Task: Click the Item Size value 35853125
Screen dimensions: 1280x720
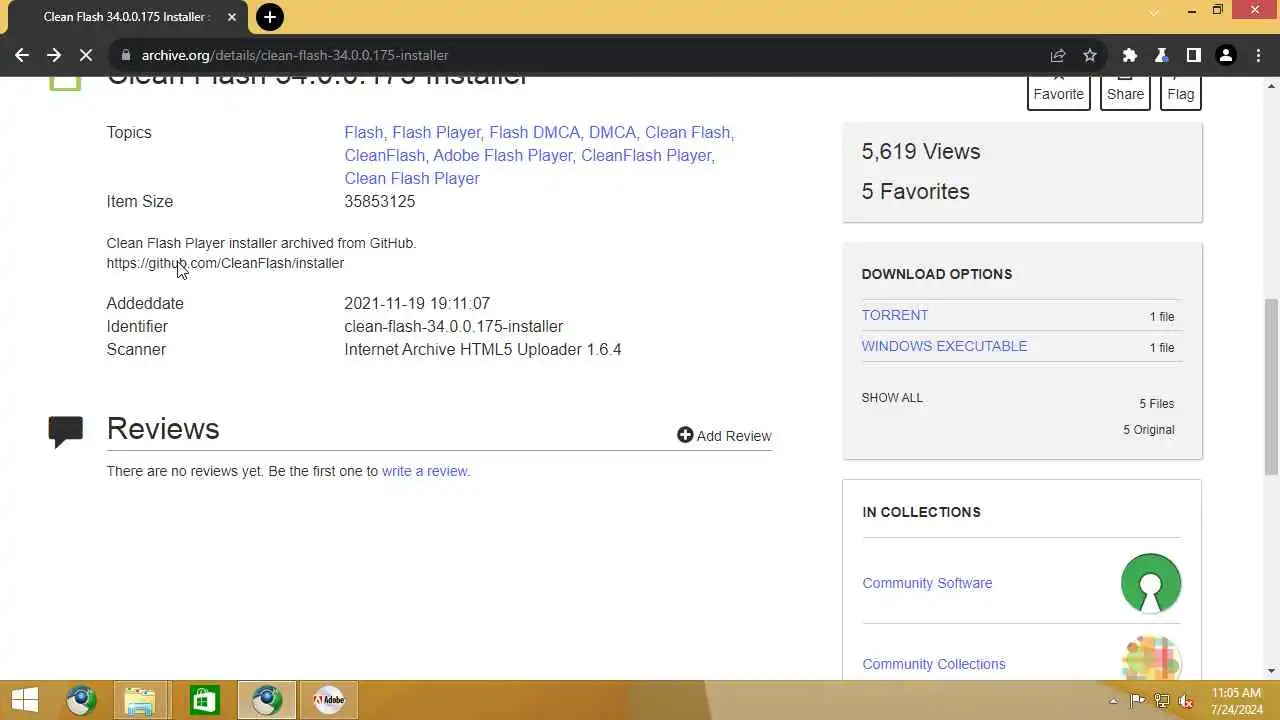Action: 379,201
